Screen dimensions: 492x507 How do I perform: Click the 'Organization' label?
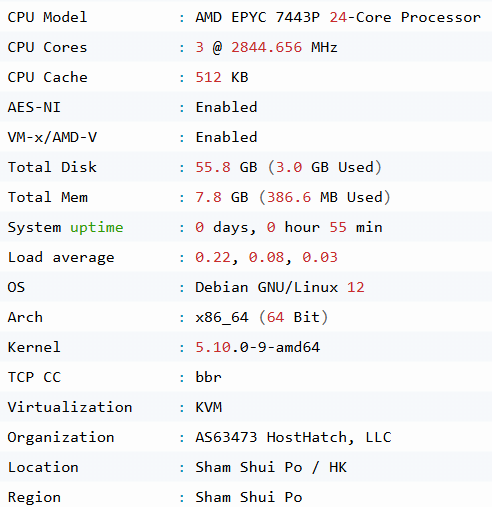61,438
